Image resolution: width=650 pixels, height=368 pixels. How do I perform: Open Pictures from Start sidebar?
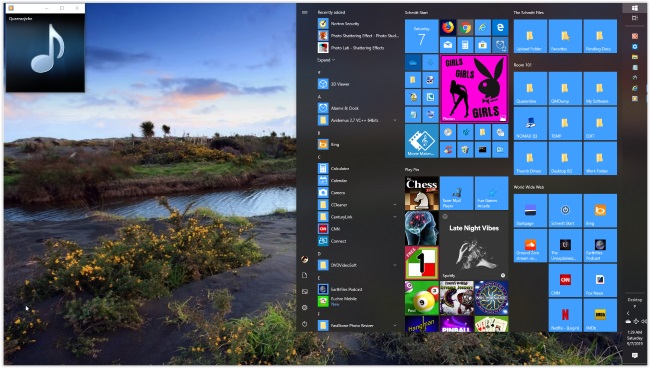[305, 291]
